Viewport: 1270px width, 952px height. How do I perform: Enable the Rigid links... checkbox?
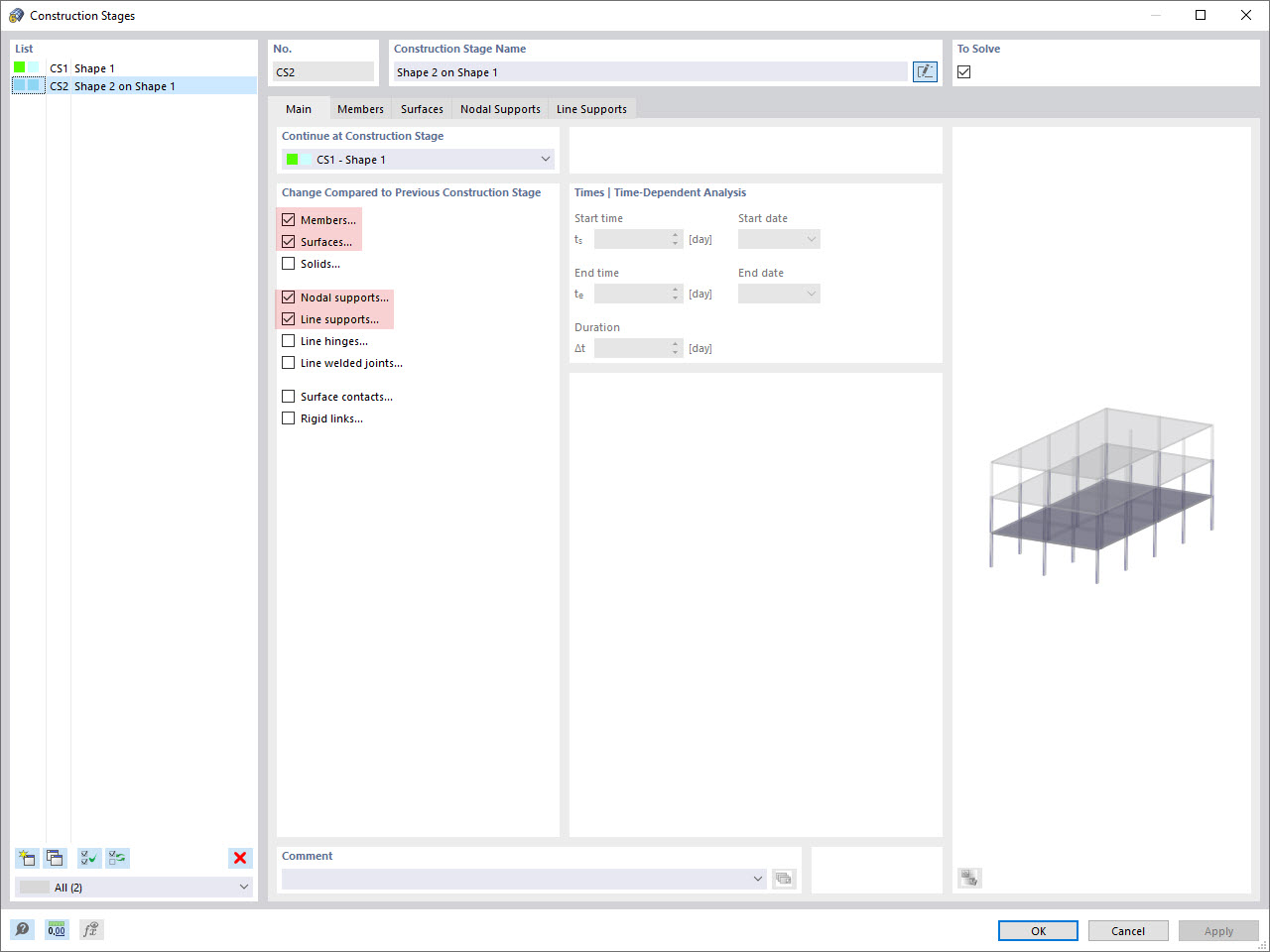(x=289, y=418)
